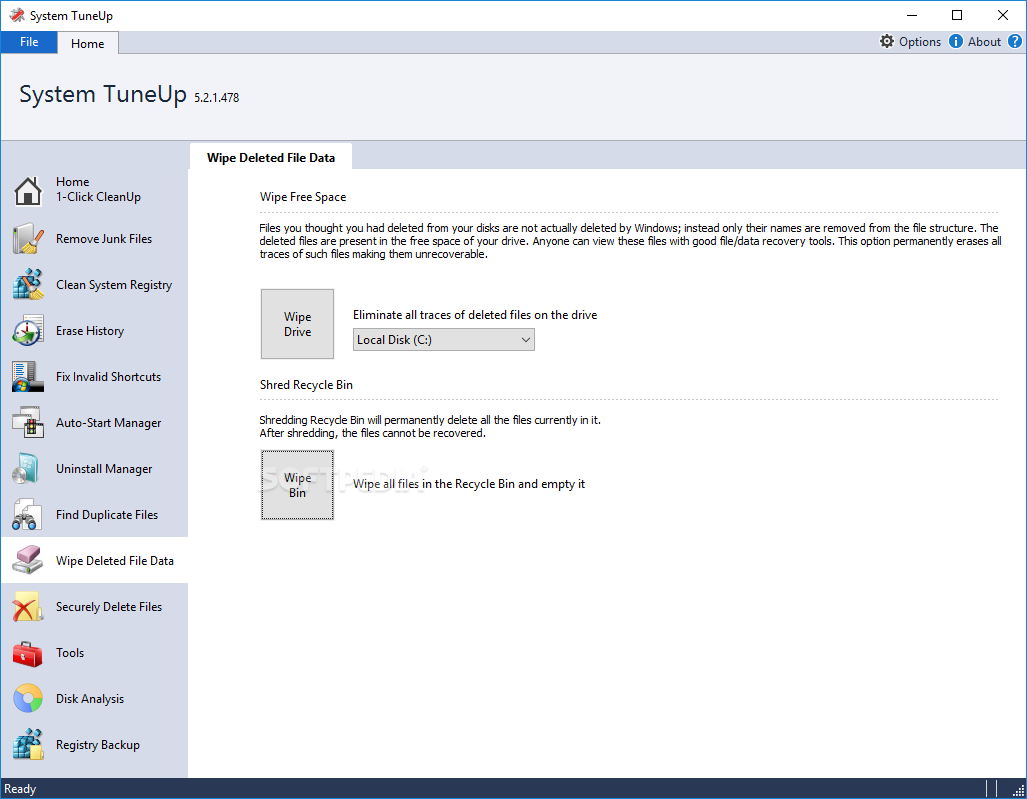Open Disk Analysis section label
Viewport: 1027px width, 799px height.
(90, 699)
